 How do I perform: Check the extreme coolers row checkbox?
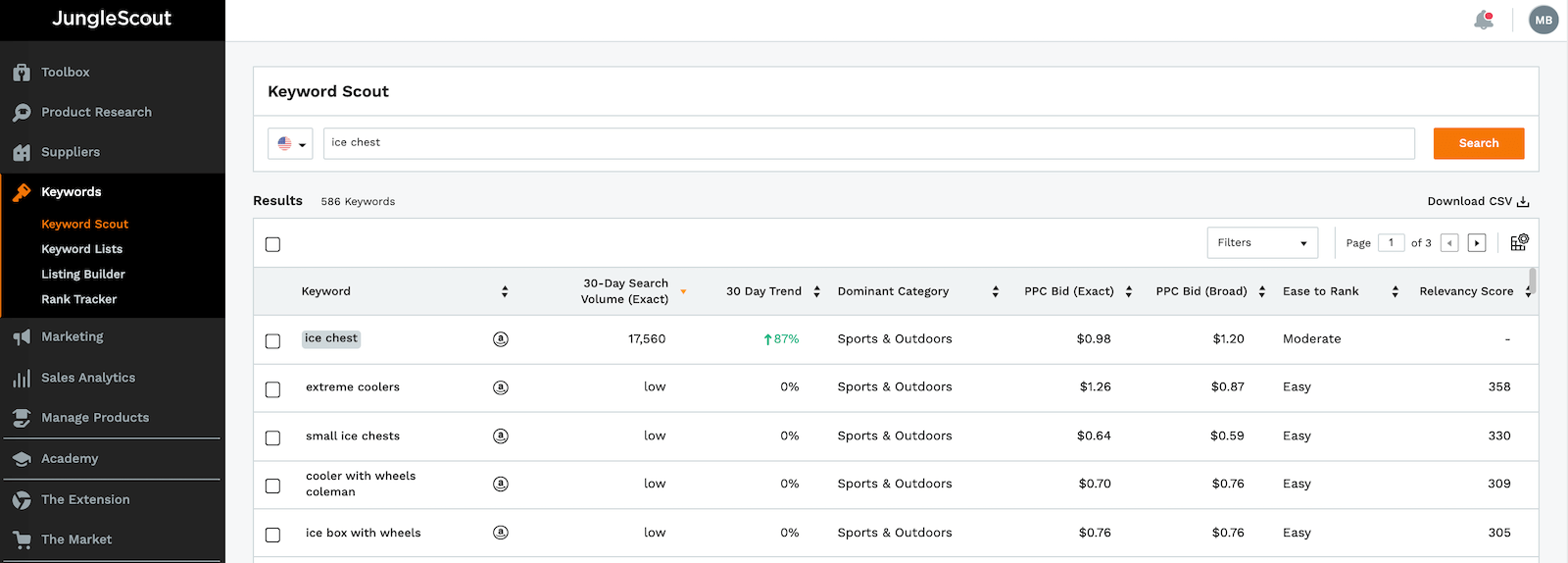coord(272,389)
